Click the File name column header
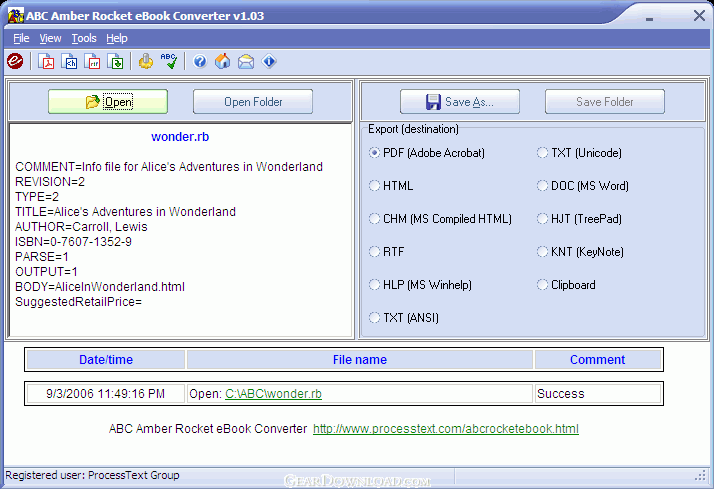 360,360
